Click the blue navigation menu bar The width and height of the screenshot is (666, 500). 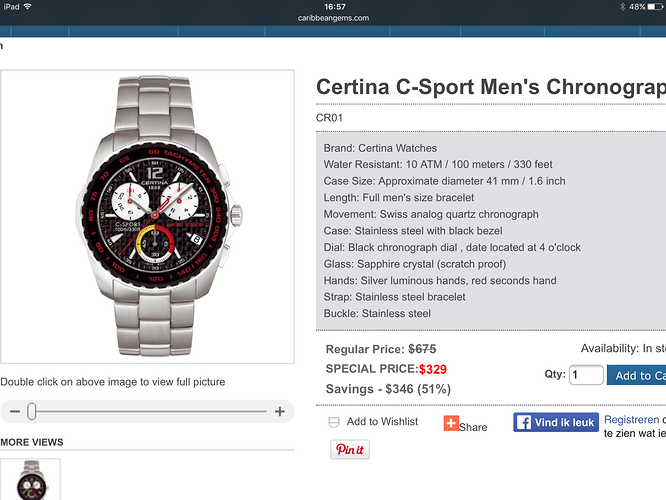tap(333, 31)
